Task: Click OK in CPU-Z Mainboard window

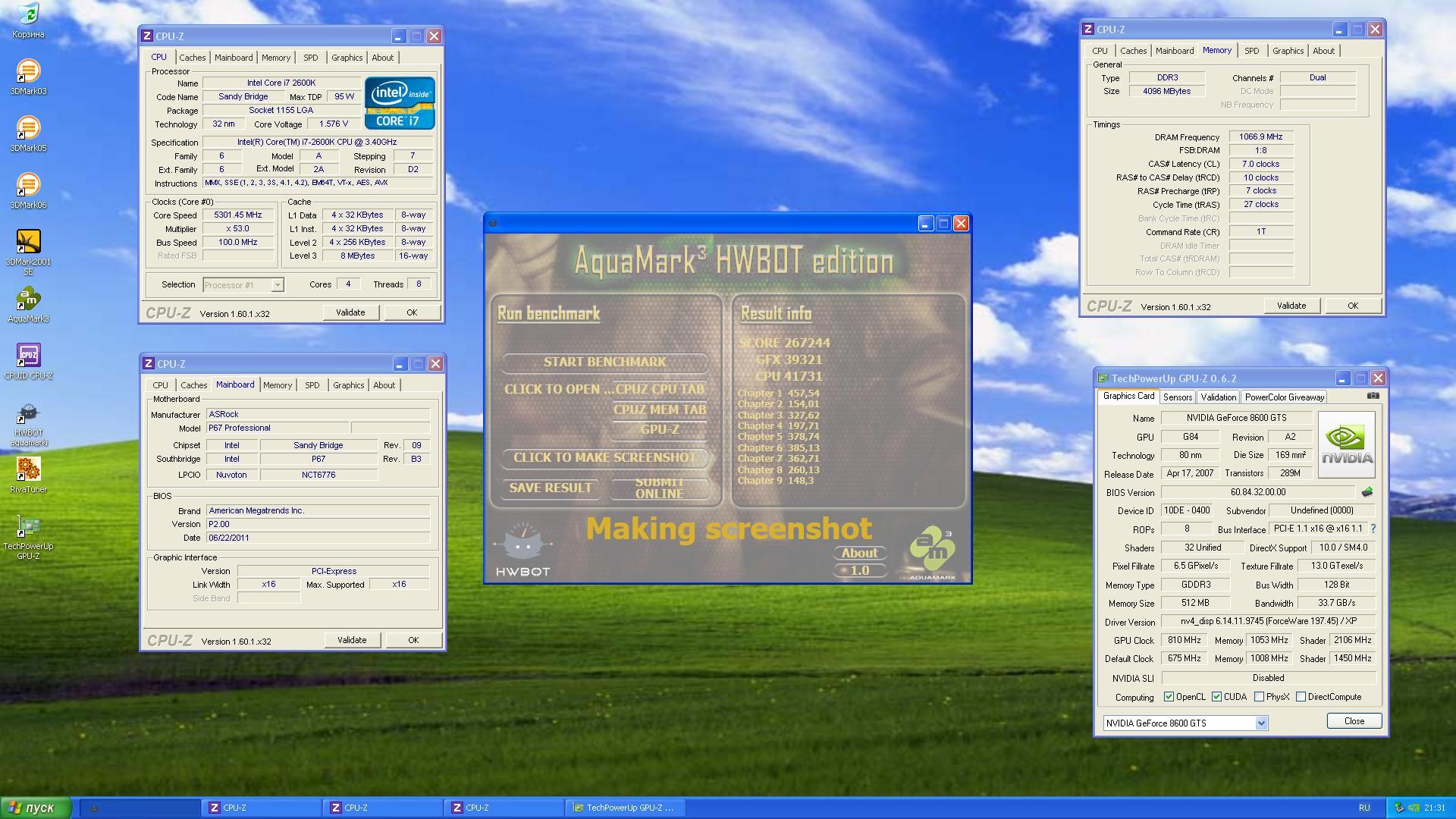Action: [413, 640]
